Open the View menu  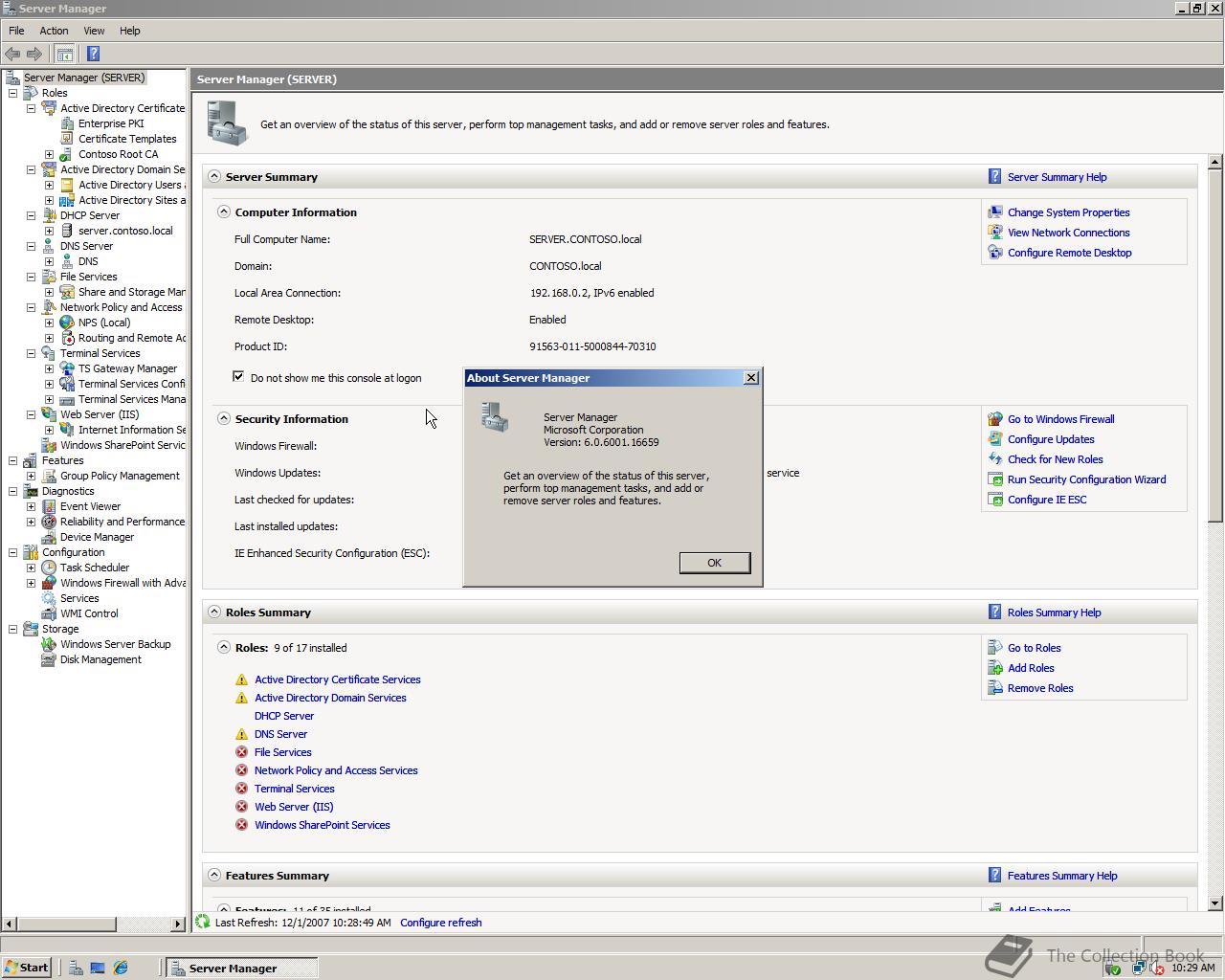94,31
